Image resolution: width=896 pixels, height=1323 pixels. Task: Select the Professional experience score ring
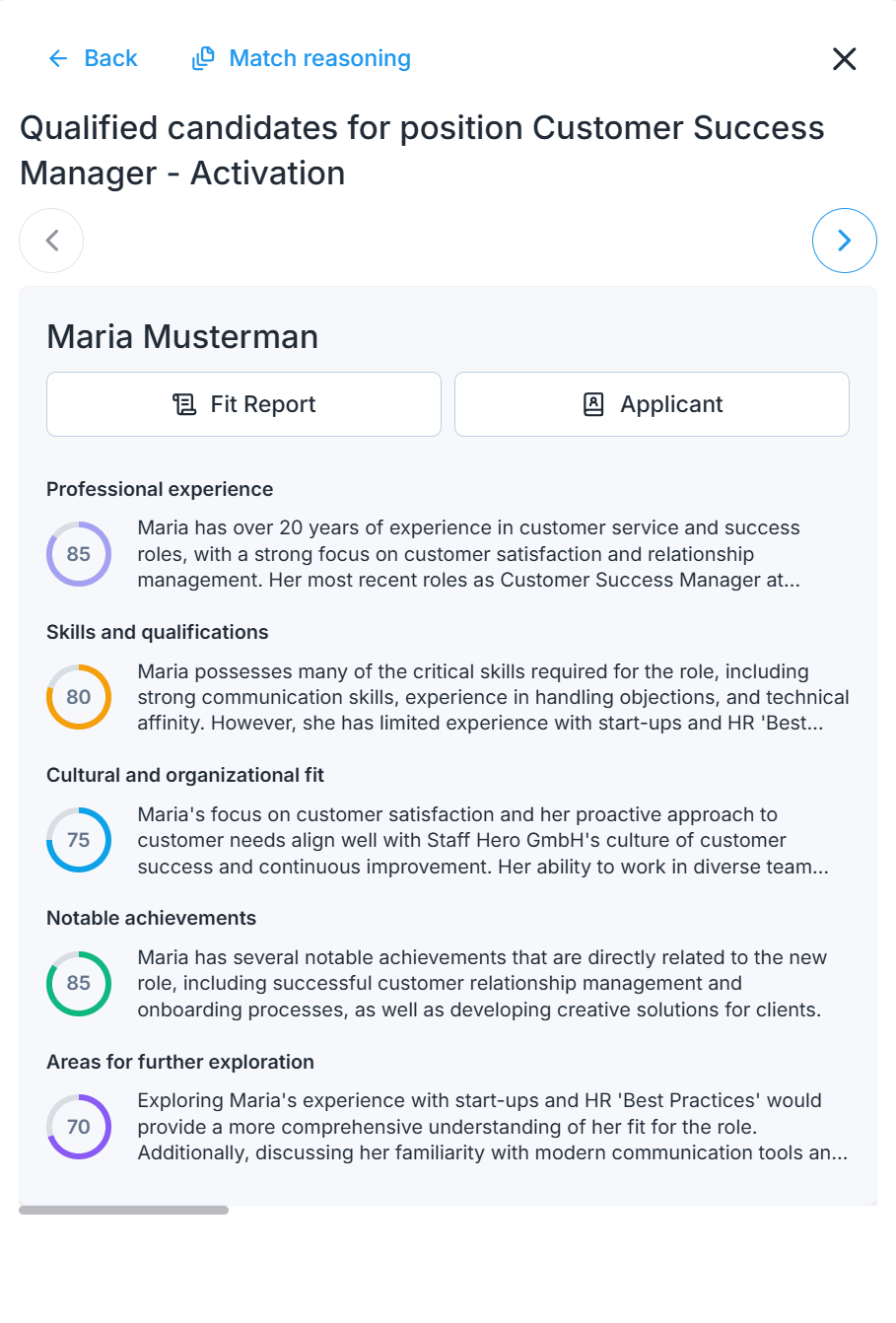[79, 554]
